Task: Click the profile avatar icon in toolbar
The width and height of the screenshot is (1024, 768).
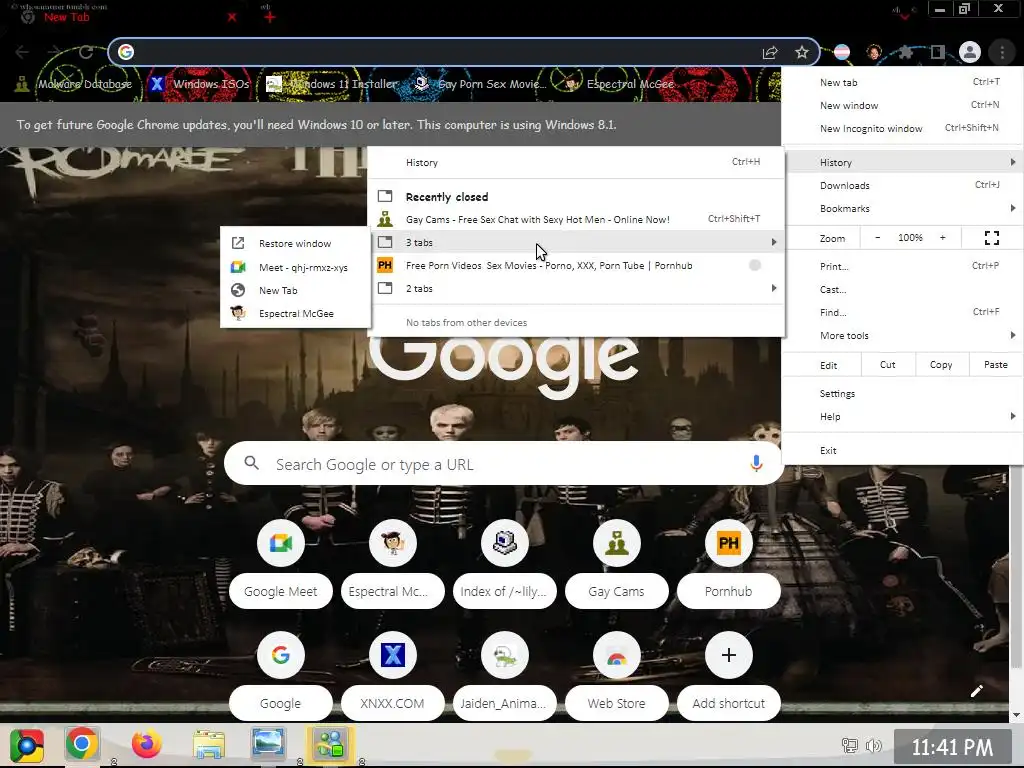Action: tap(970, 52)
